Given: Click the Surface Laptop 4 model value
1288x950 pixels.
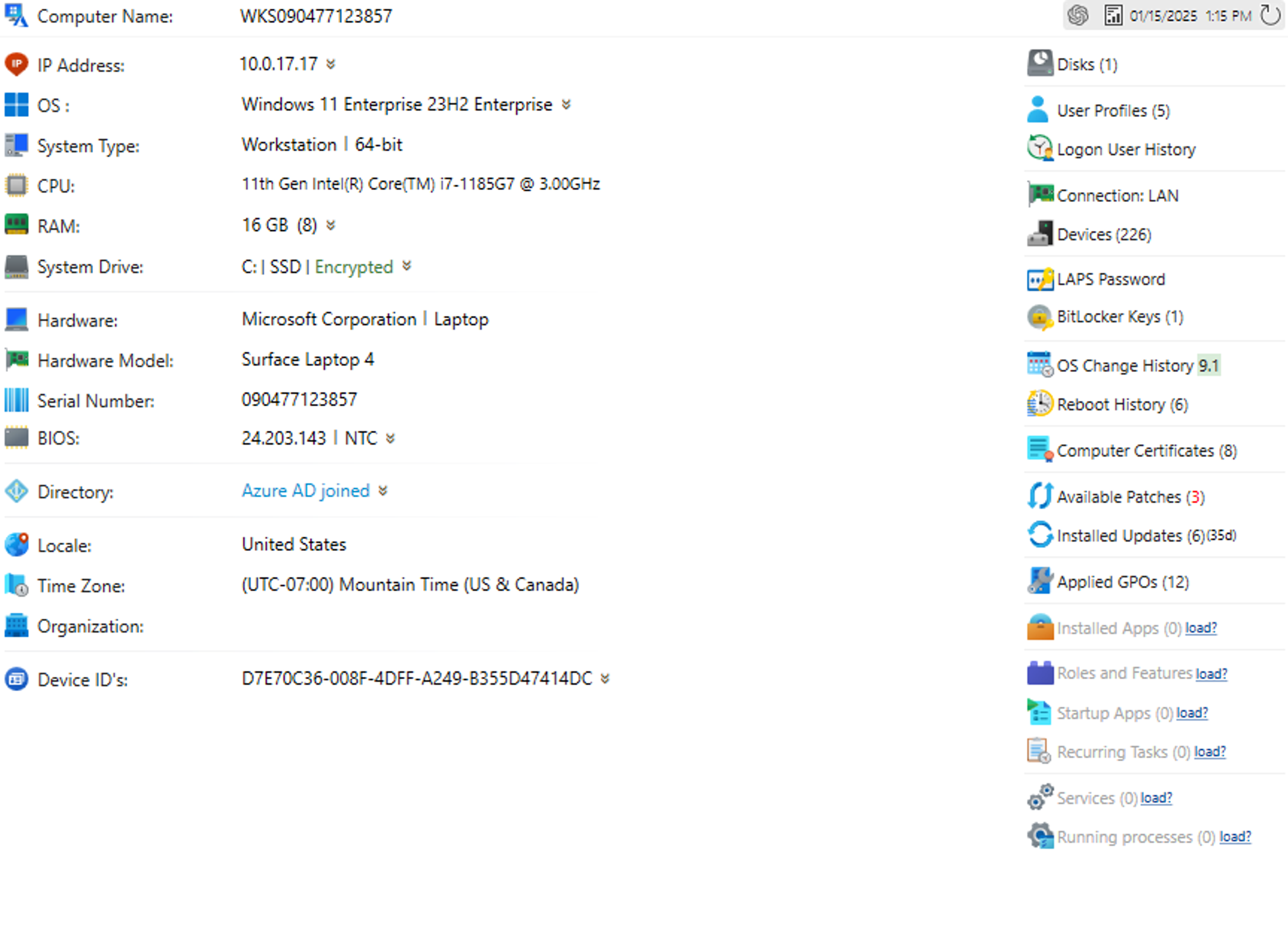Looking at the screenshot, I should click(308, 360).
